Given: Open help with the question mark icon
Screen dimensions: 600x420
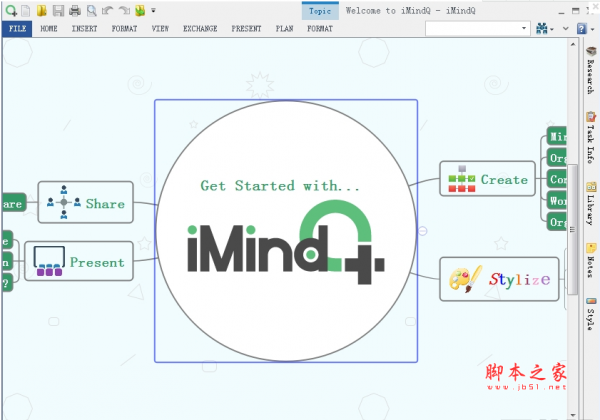Looking at the screenshot, I should [x=582, y=29].
